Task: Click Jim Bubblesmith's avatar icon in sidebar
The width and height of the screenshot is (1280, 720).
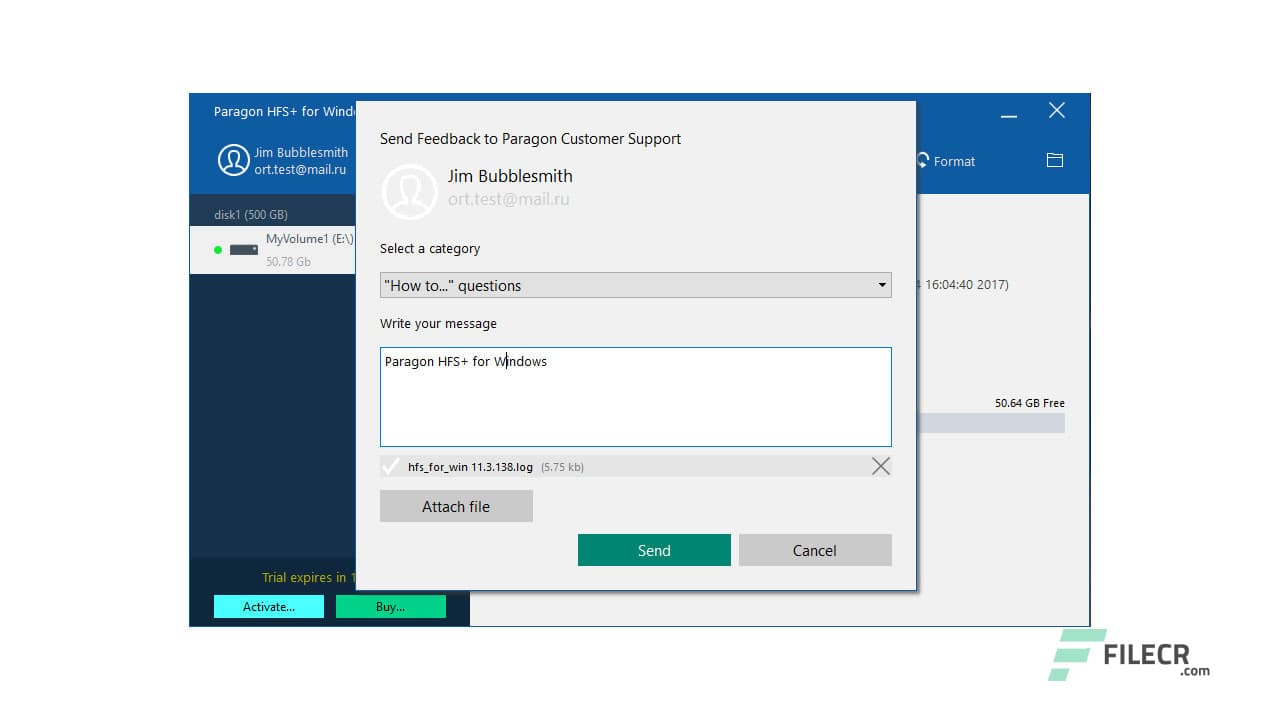Action: click(232, 160)
